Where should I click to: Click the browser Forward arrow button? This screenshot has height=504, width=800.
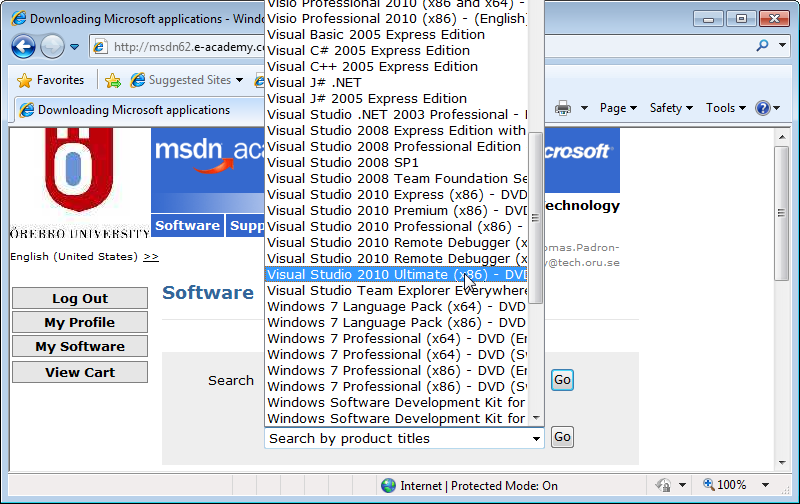click(52, 47)
